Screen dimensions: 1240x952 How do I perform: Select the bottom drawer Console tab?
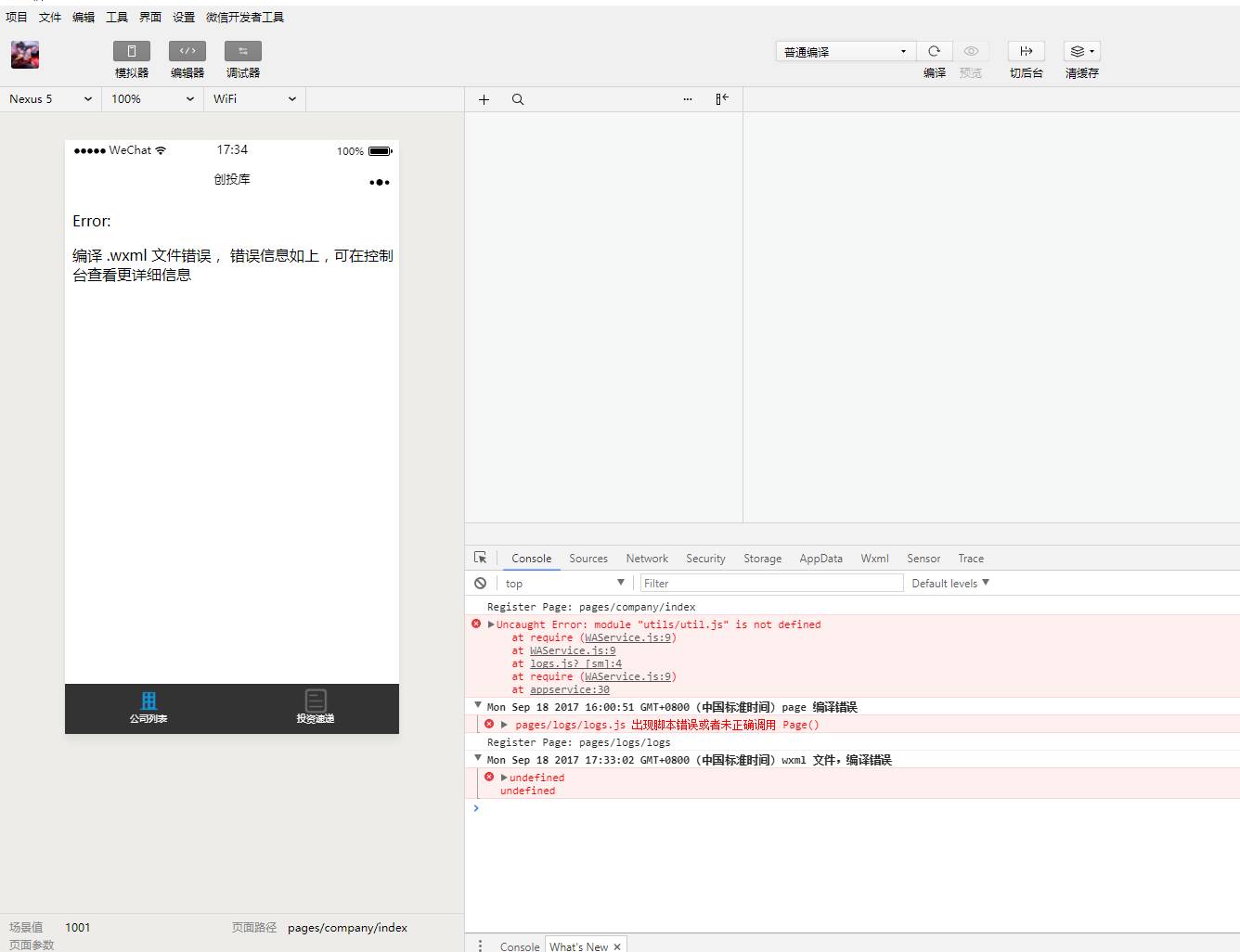point(520,946)
